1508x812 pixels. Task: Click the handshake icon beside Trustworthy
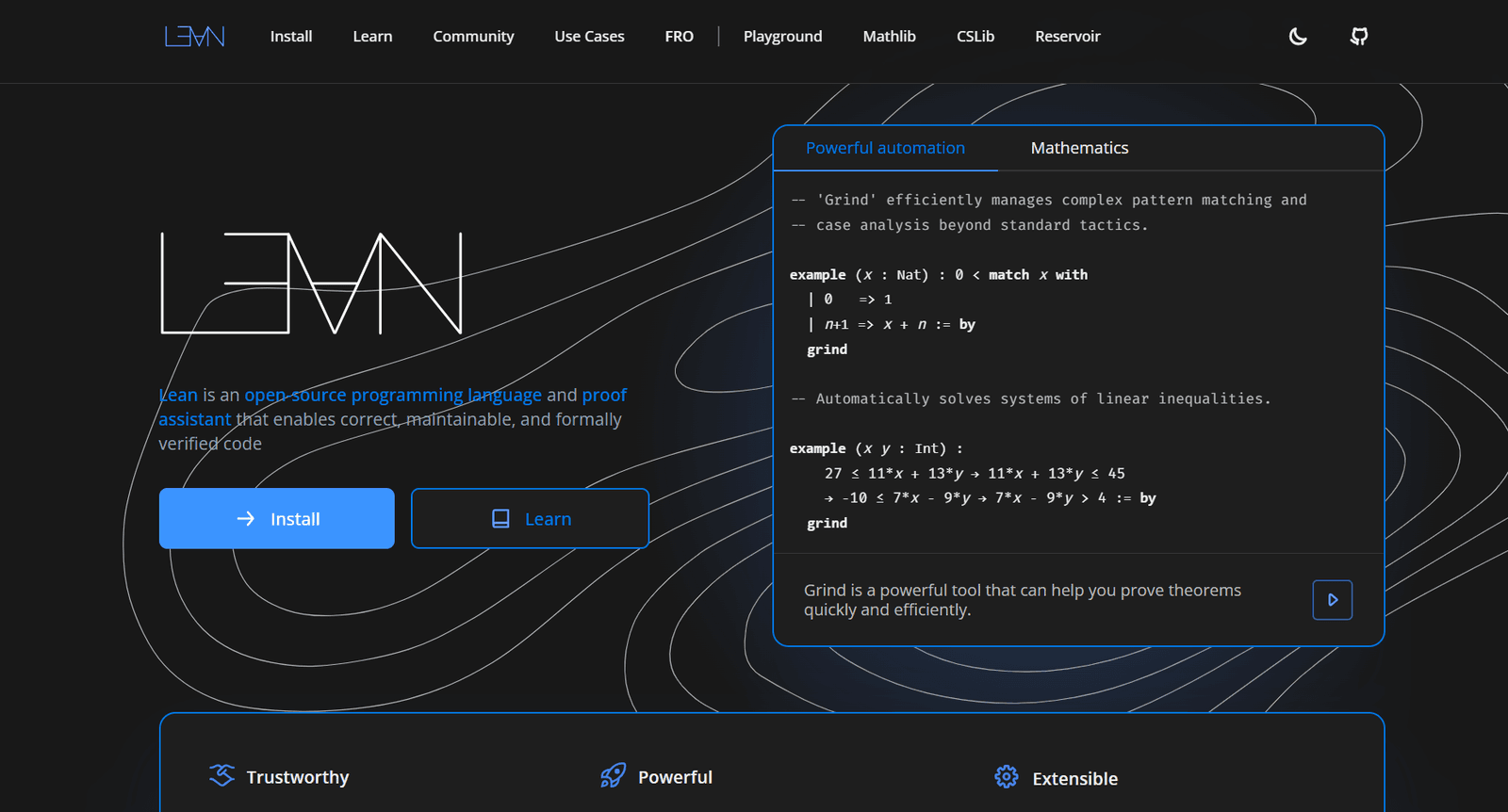(x=221, y=775)
